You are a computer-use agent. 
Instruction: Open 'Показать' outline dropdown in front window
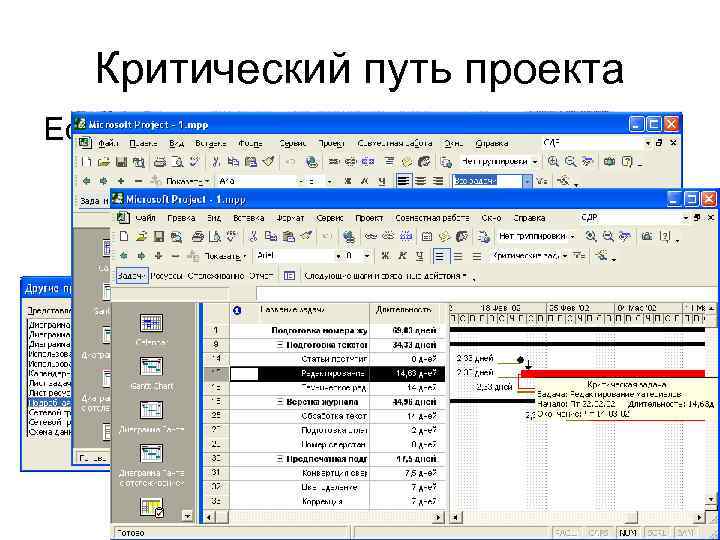[x=224, y=256]
